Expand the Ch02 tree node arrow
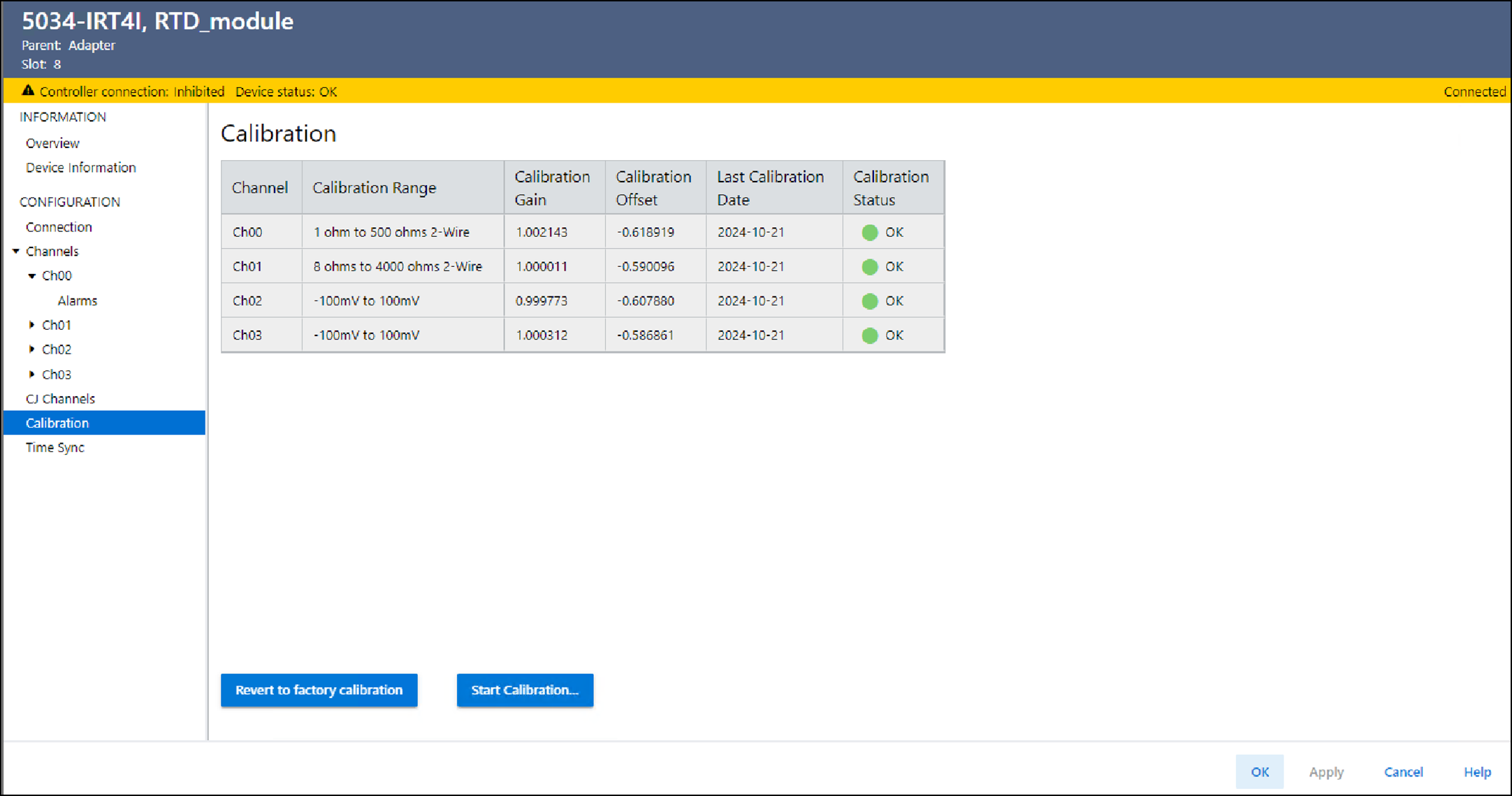Screen dimensions: 1512x796 click(x=31, y=349)
